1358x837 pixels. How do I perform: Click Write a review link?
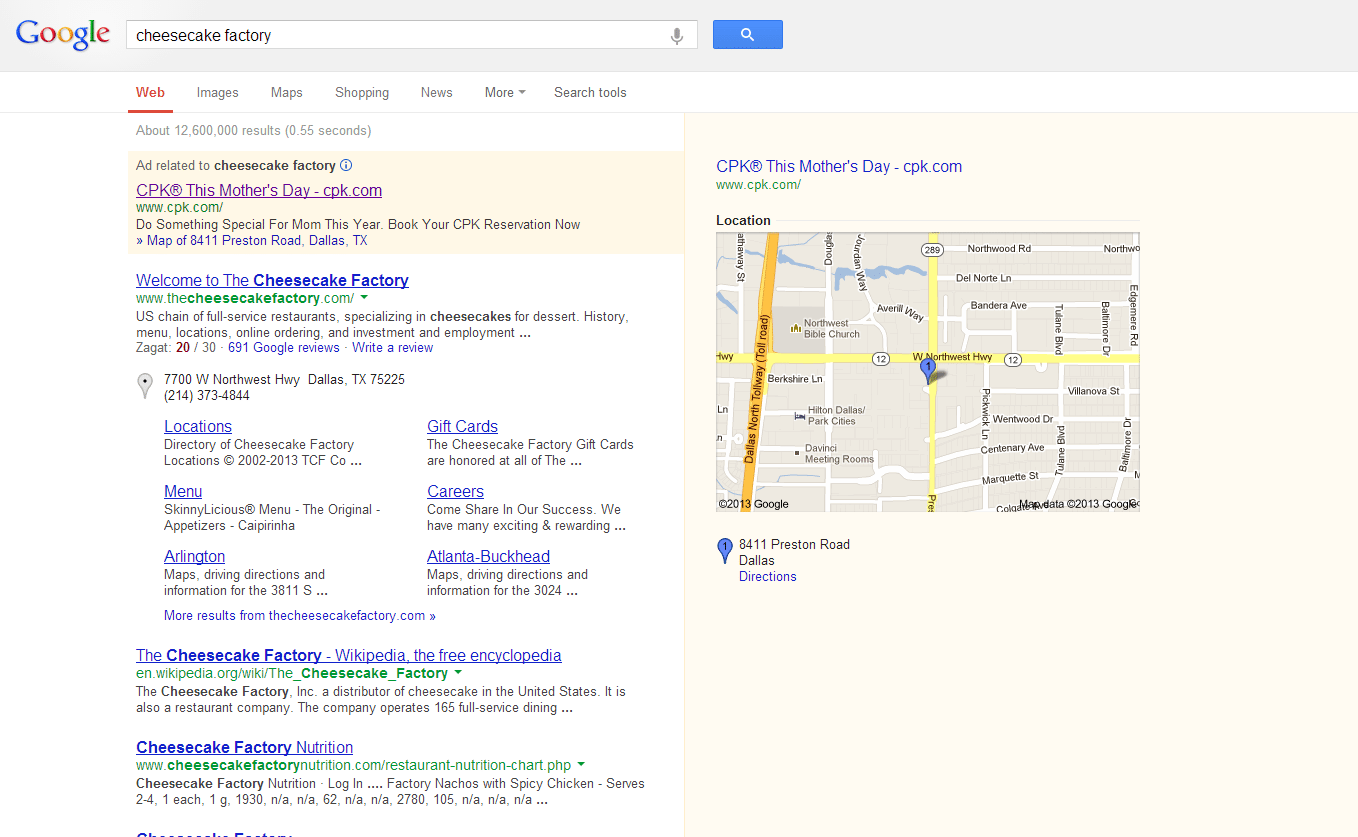[x=392, y=347]
